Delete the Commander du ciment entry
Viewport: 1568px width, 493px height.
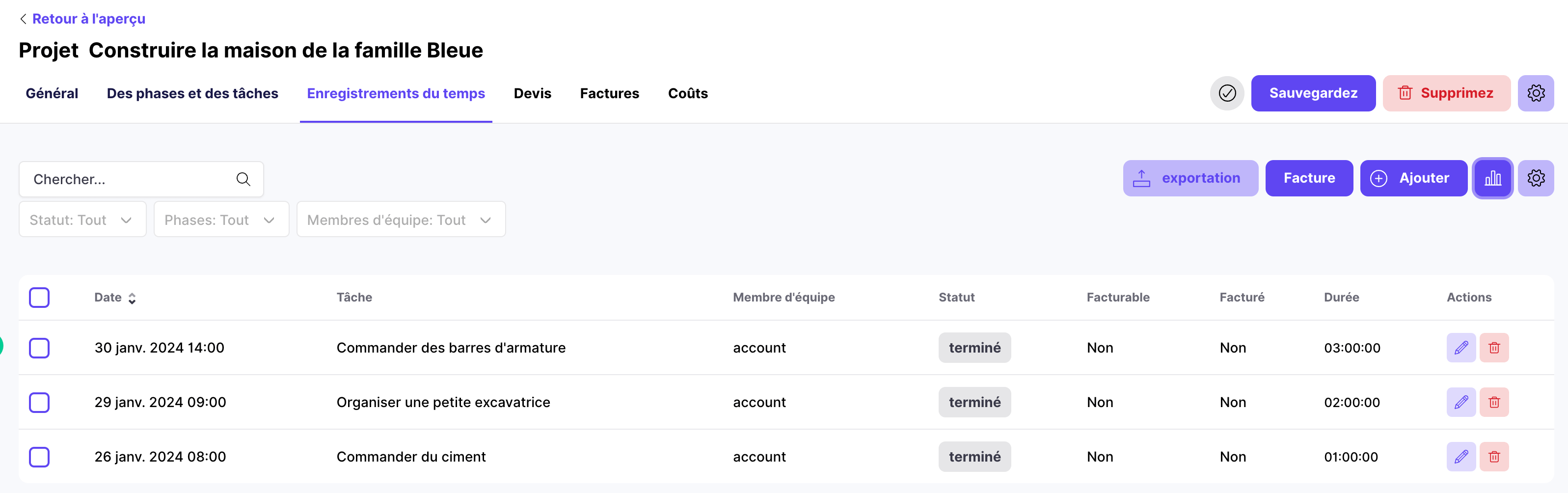1494,457
